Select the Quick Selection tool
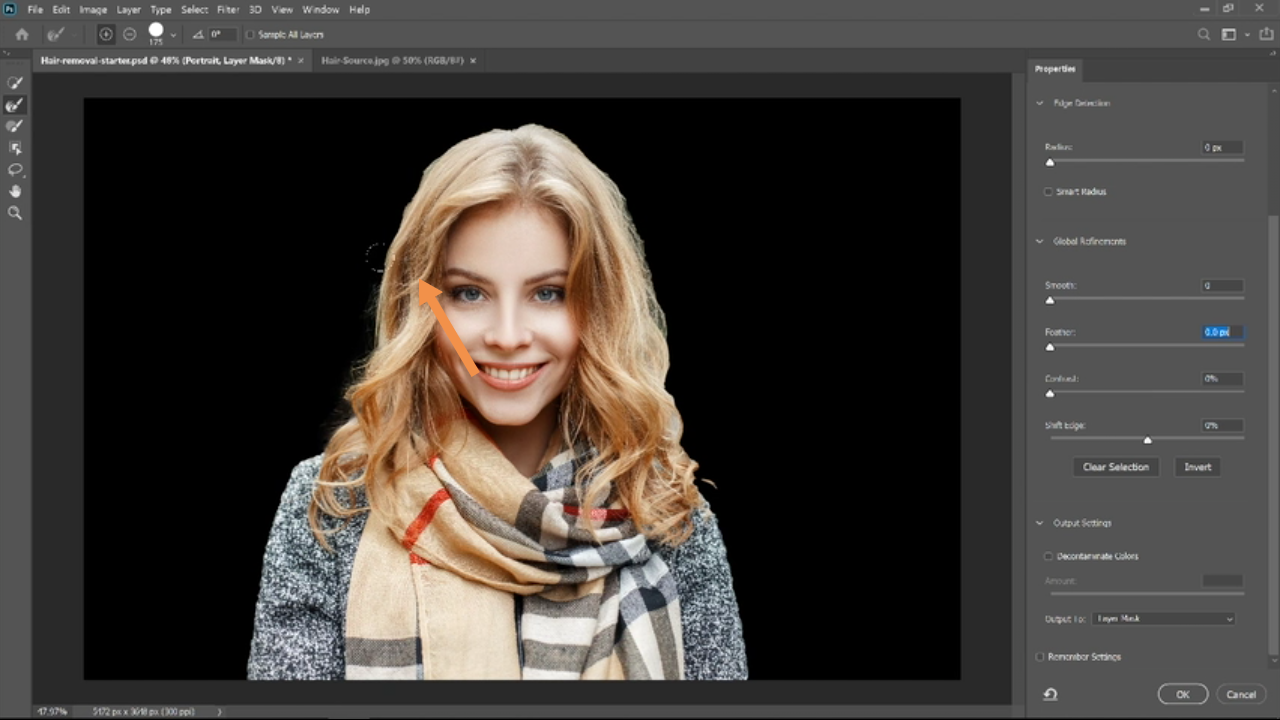The height and width of the screenshot is (720, 1280). [15, 83]
